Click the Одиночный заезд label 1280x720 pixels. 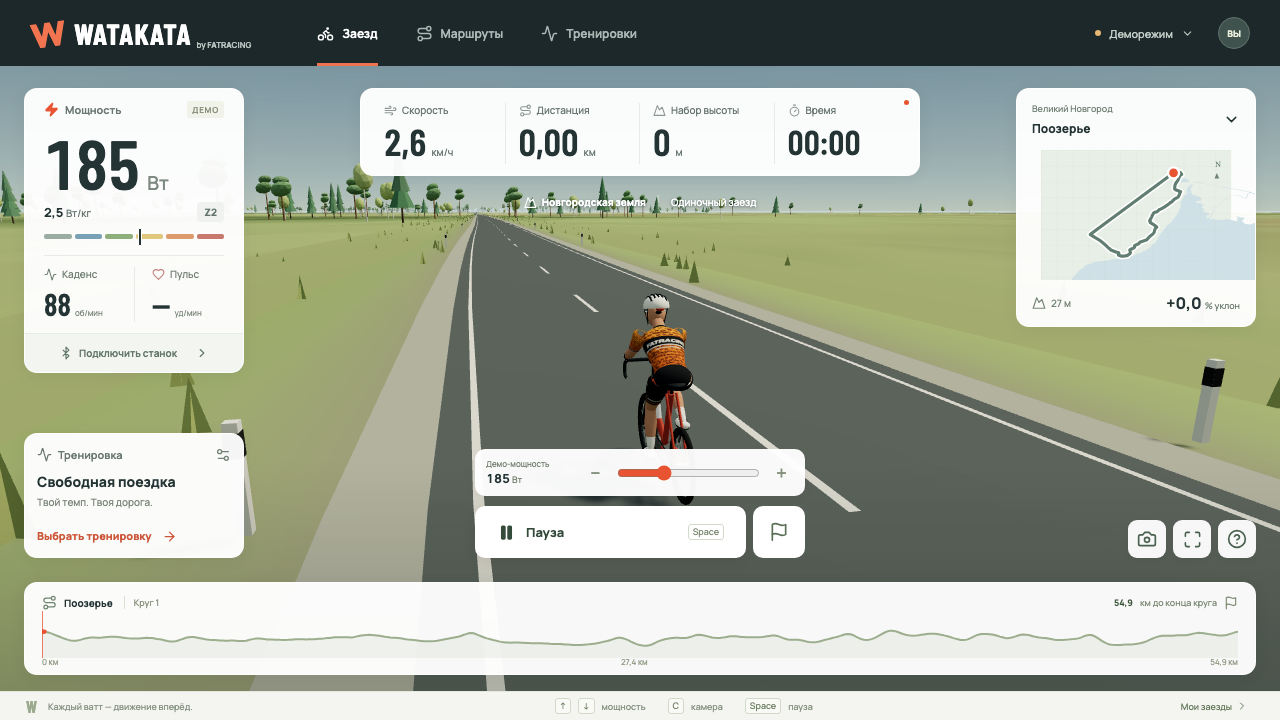click(713, 202)
